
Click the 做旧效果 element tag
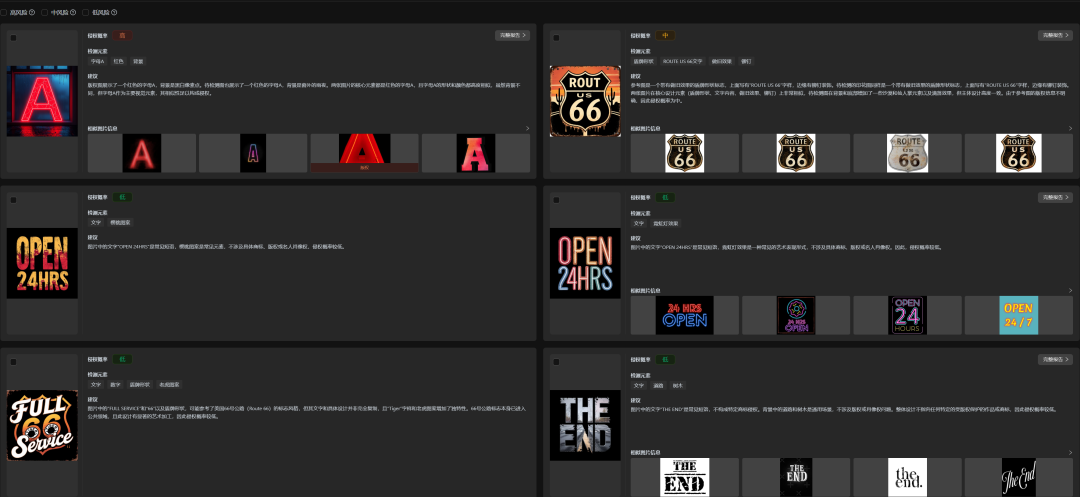tap(721, 61)
